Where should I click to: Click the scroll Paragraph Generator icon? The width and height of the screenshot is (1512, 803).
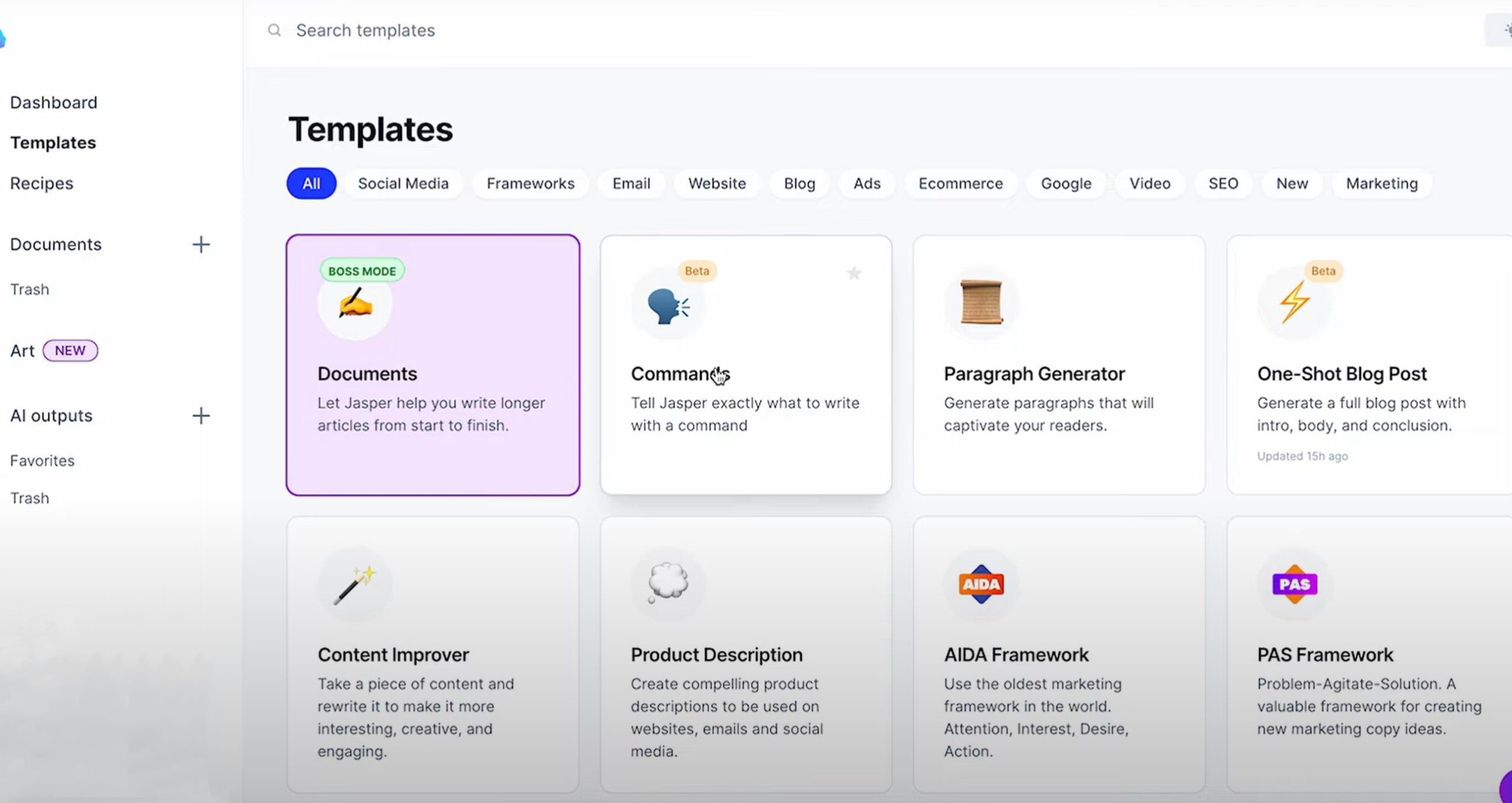[981, 303]
